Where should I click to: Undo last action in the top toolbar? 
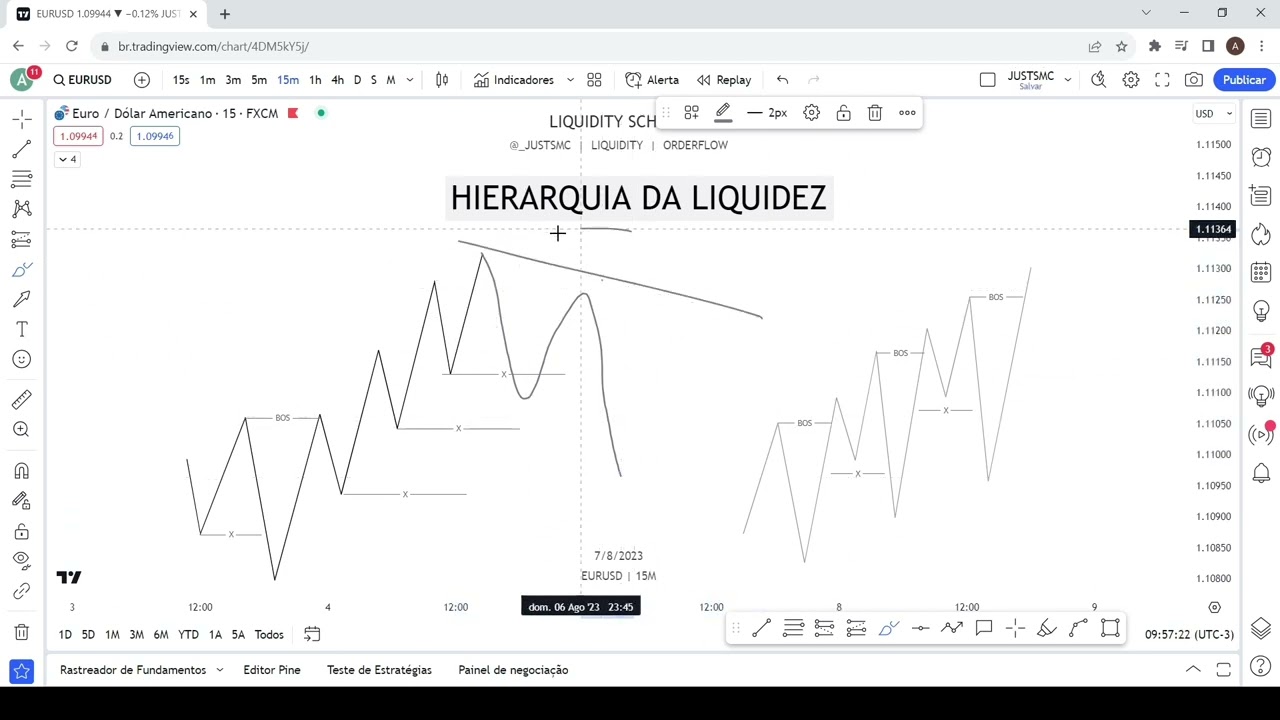[783, 80]
